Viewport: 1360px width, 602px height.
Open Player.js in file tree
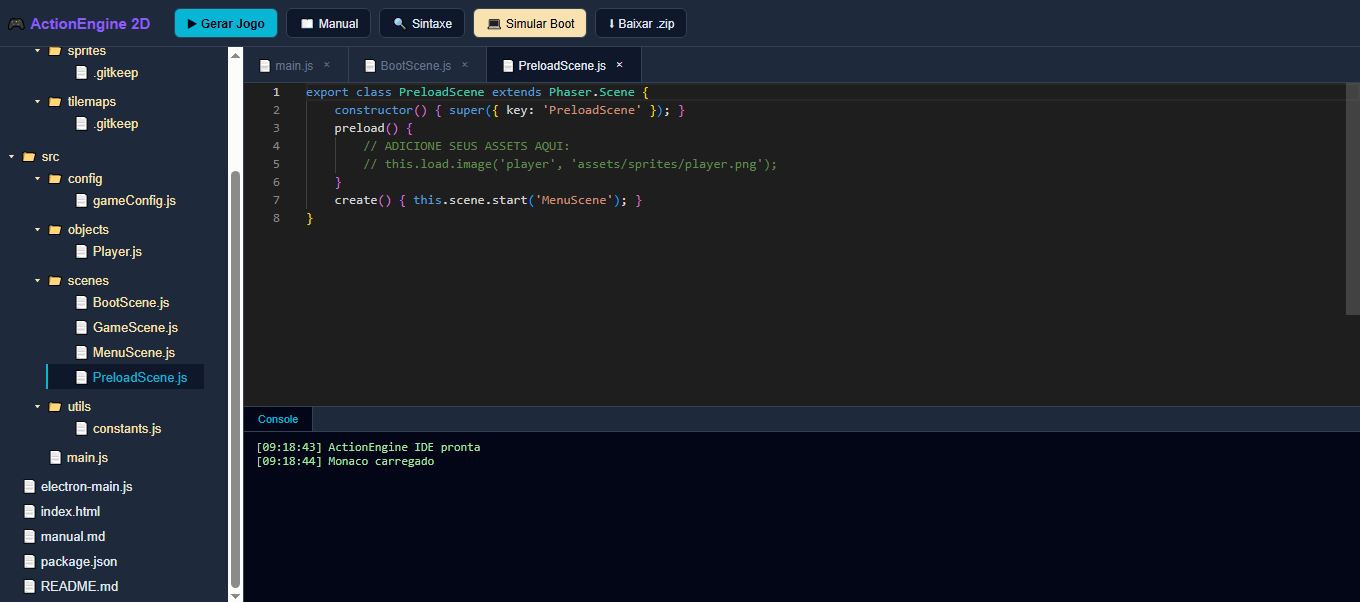[x=117, y=251]
